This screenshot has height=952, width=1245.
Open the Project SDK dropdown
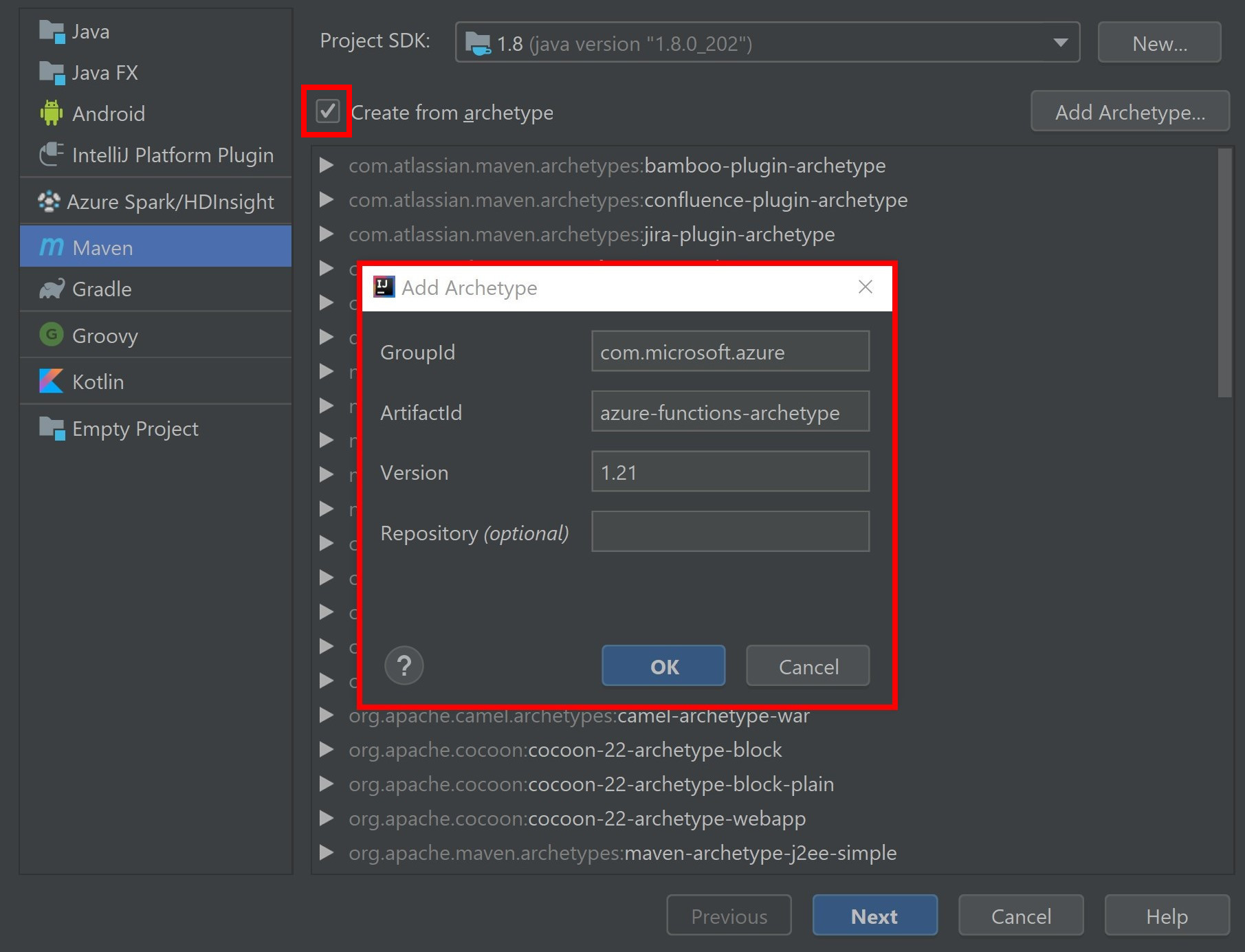click(767, 43)
